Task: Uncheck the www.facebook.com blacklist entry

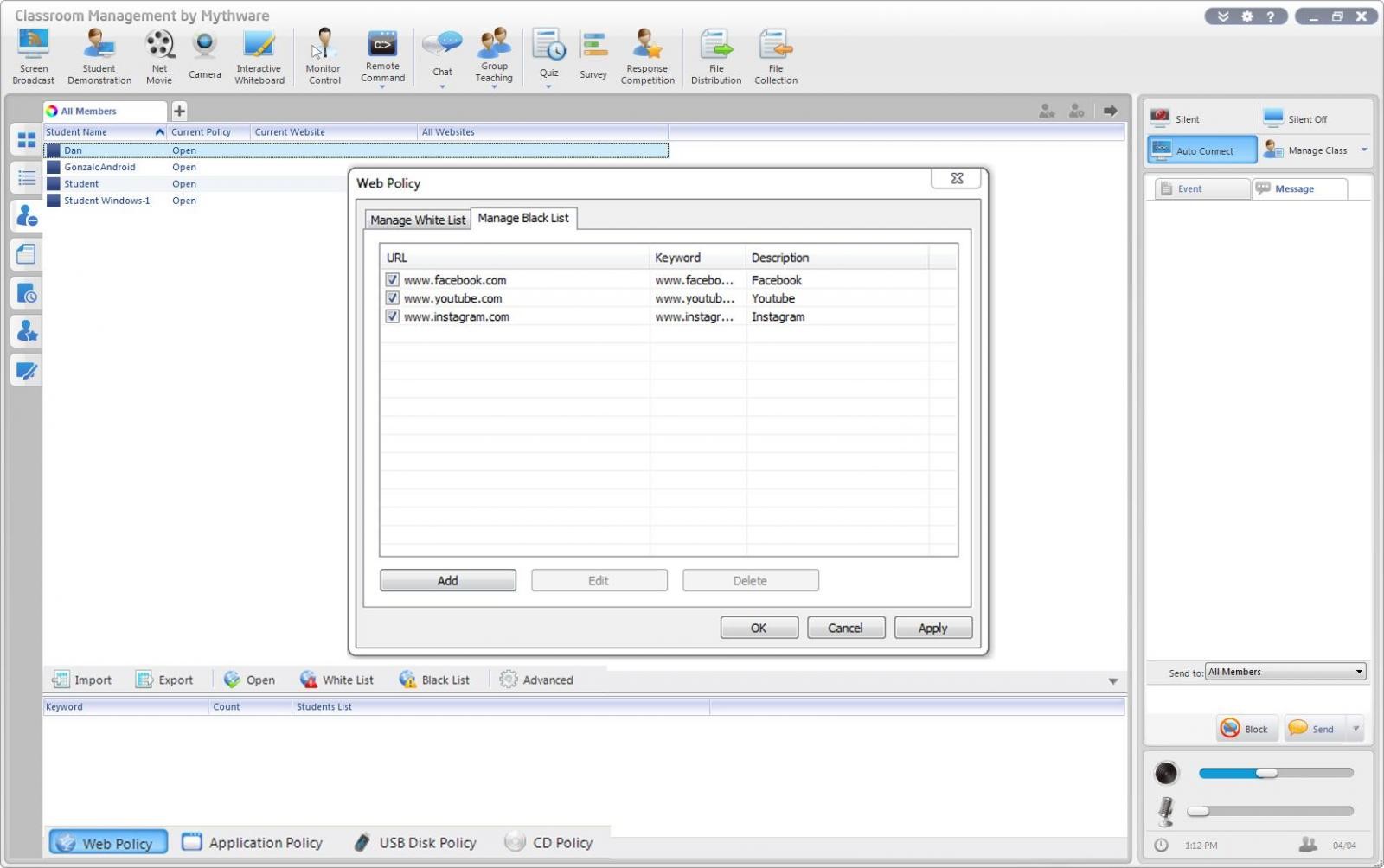Action: [392, 279]
